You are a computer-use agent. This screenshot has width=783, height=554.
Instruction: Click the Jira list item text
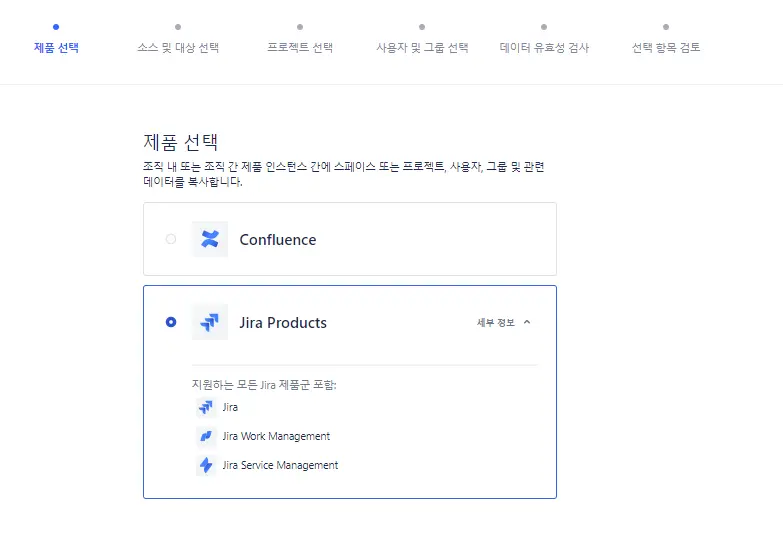pos(230,407)
